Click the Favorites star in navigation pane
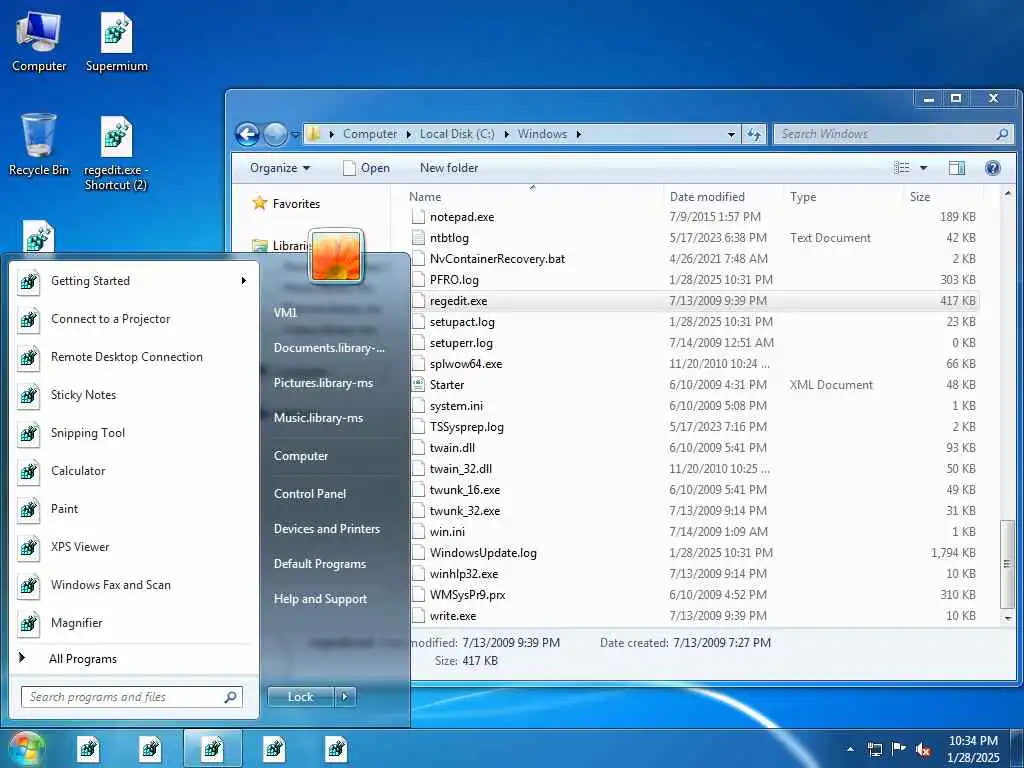 click(260, 203)
